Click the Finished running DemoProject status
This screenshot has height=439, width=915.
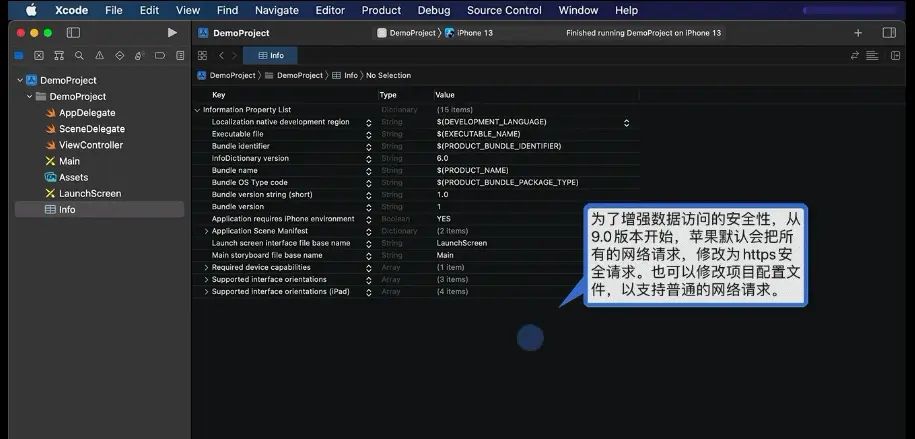click(x=644, y=33)
